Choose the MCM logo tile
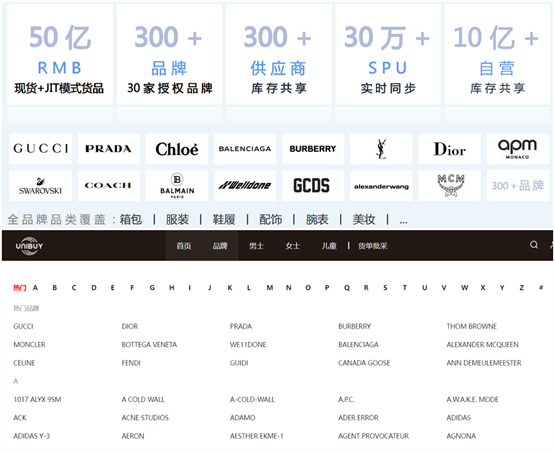 pyautogui.click(x=450, y=185)
